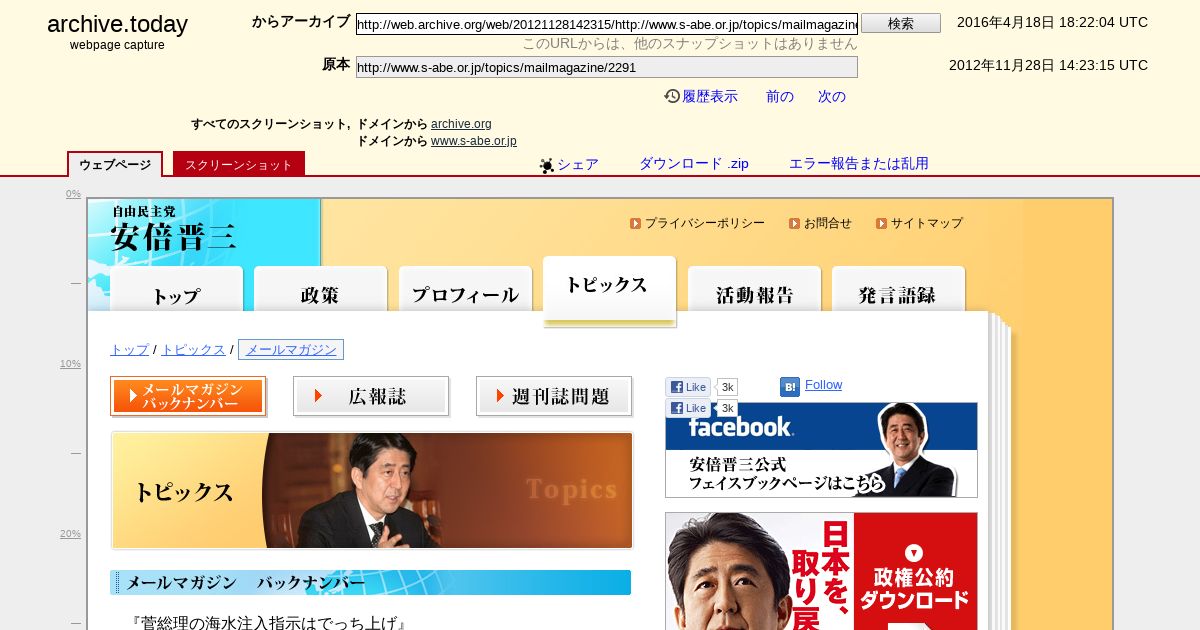Screen dimensions: 1200x630
Task: Click the upper 3k like counter
Action: coord(728,387)
